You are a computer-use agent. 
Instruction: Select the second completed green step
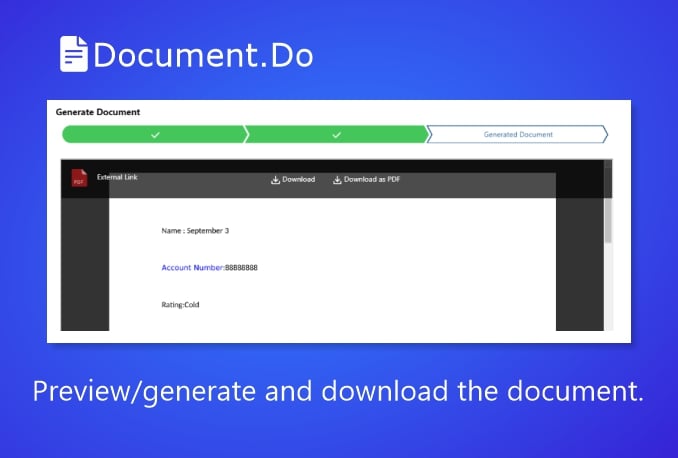tap(336, 135)
